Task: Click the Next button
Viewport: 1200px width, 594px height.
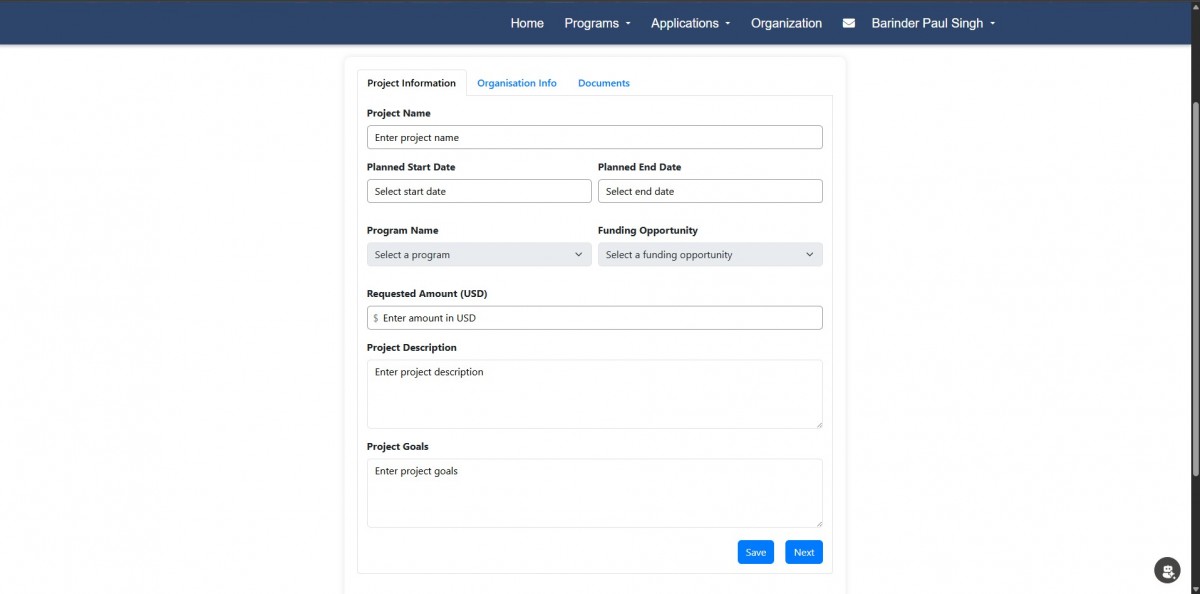Action: coord(804,552)
